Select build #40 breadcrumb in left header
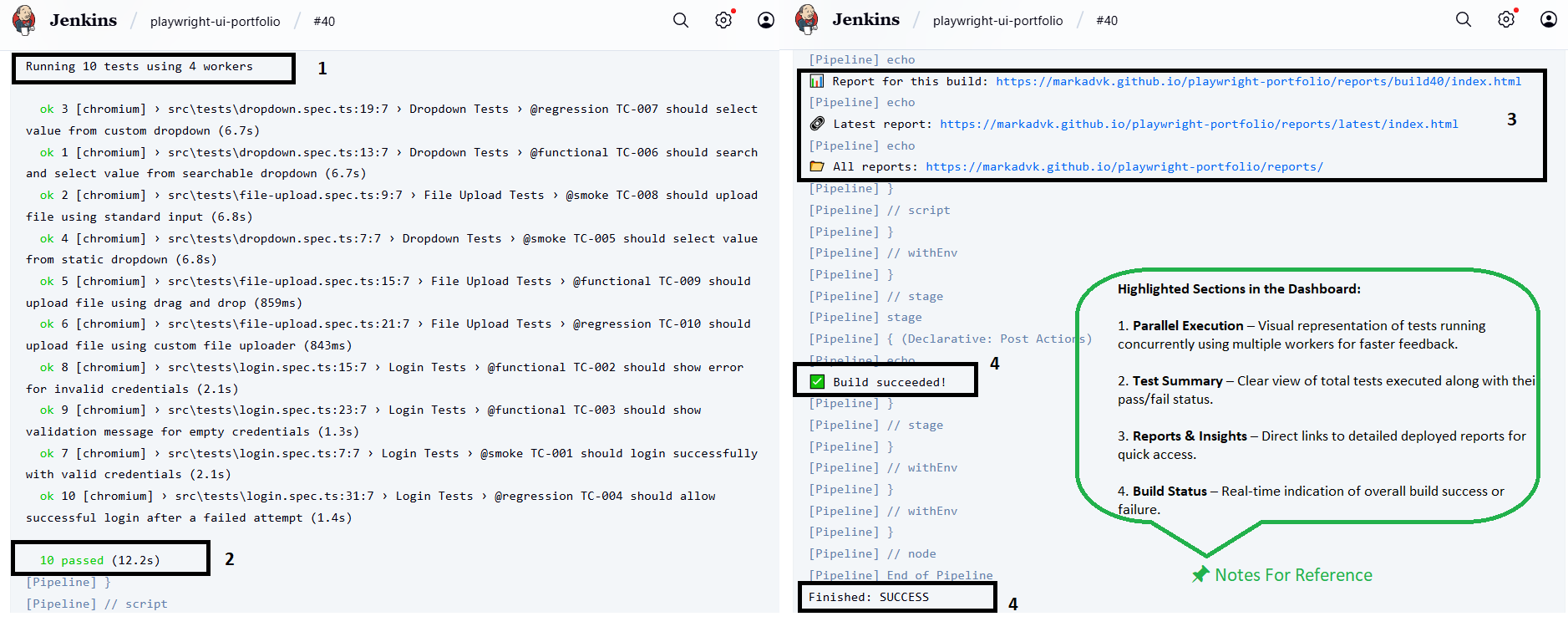Image resolution: width=1568 pixels, height=637 pixels. (x=324, y=21)
